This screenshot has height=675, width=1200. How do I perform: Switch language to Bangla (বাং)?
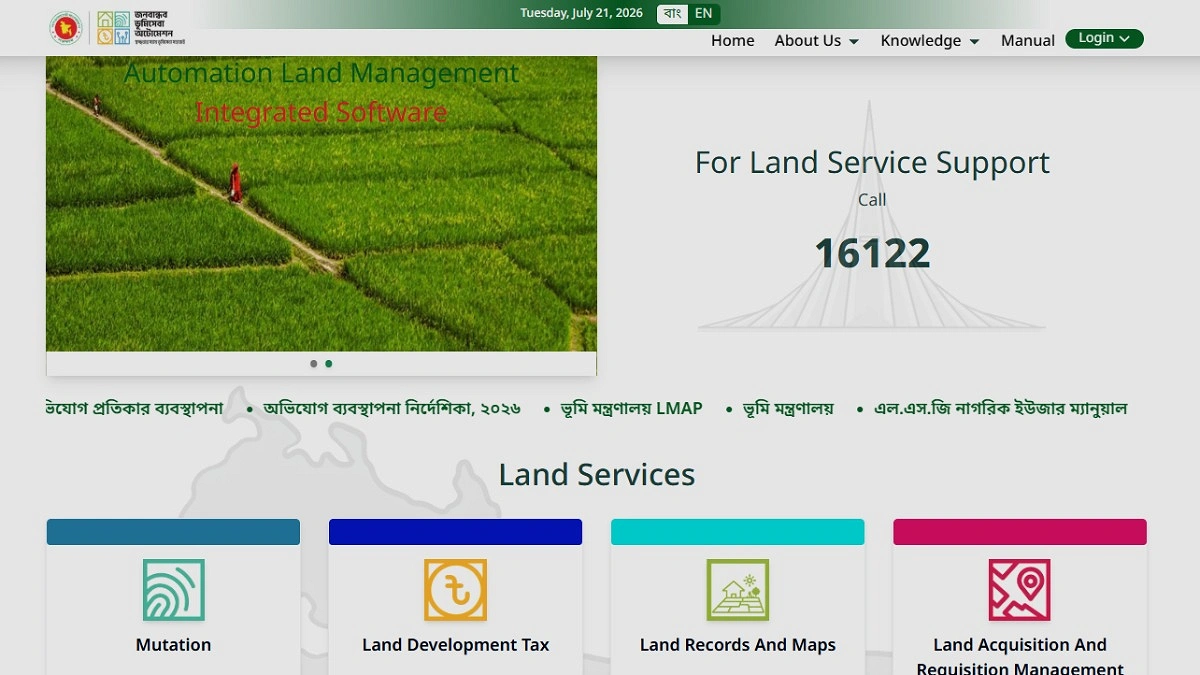pyautogui.click(x=673, y=14)
